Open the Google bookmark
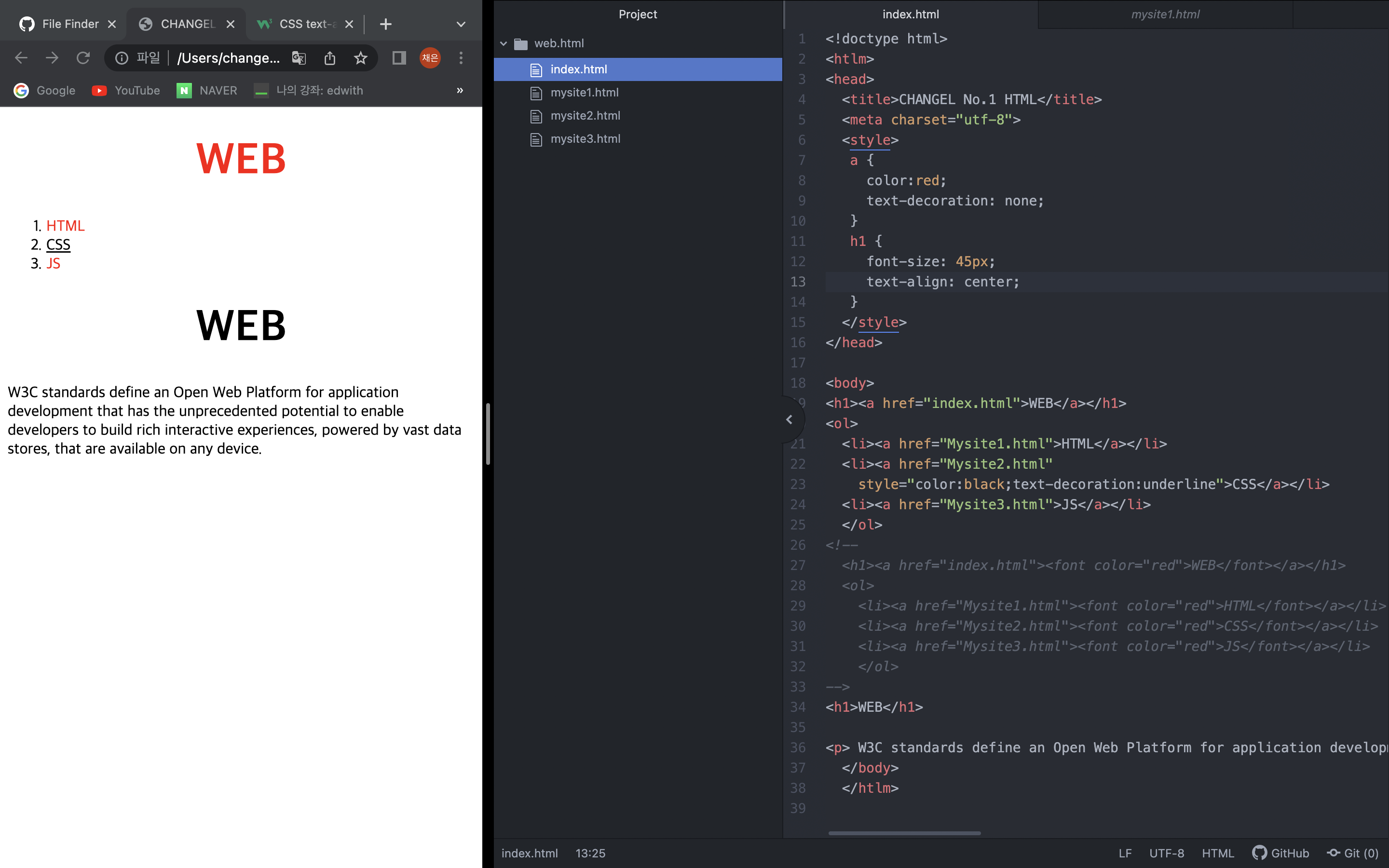This screenshot has width=1389, height=868. pyautogui.click(x=45, y=91)
